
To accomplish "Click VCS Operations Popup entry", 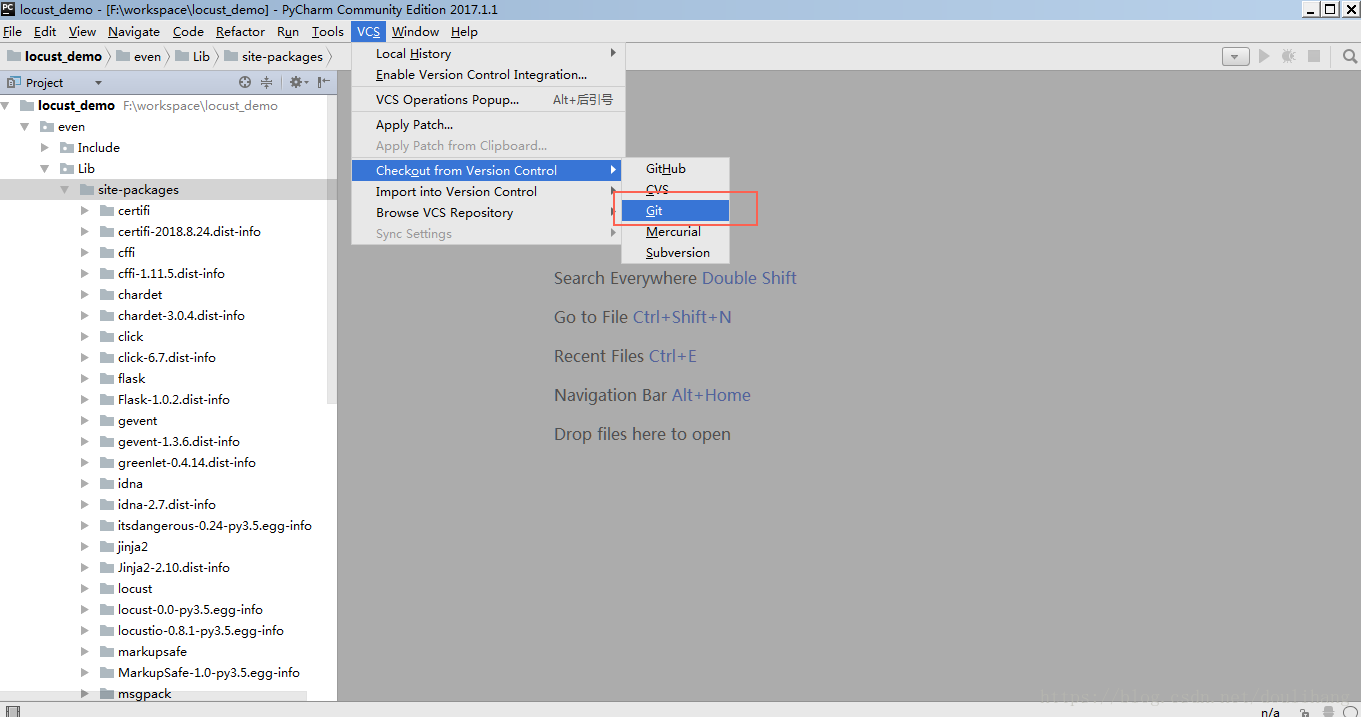I will point(488,100).
